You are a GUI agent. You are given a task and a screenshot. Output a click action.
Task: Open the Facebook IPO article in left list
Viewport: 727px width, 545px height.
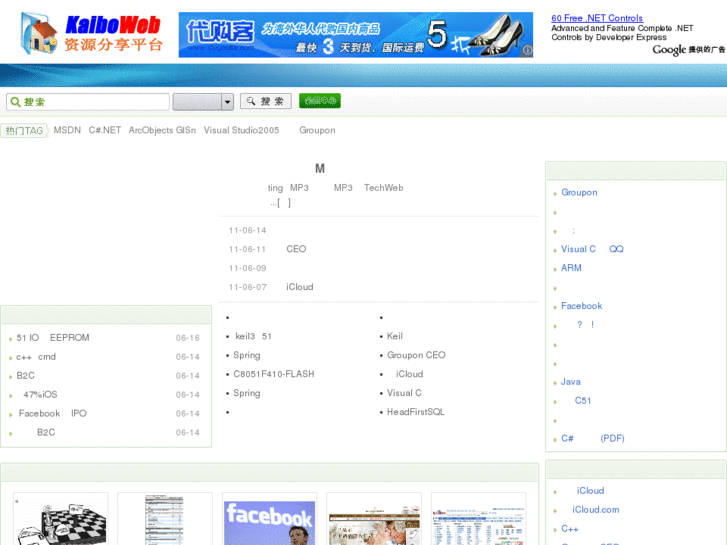click(x=52, y=413)
